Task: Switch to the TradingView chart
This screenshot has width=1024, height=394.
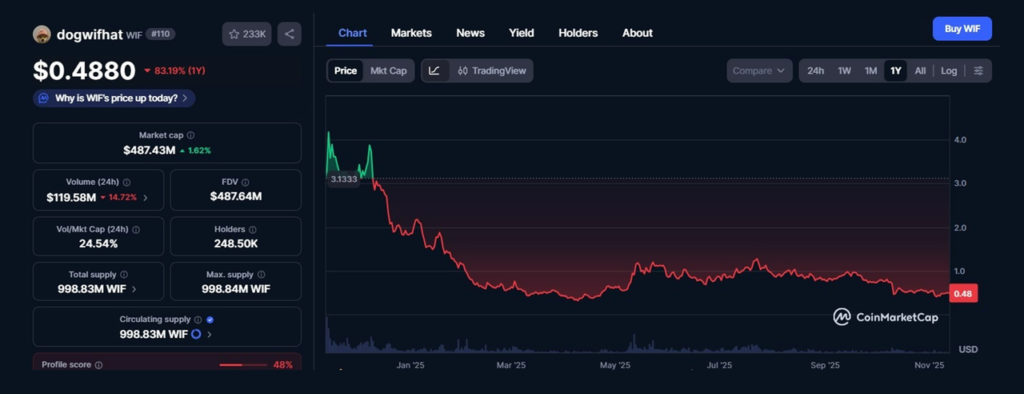Action: point(492,71)
